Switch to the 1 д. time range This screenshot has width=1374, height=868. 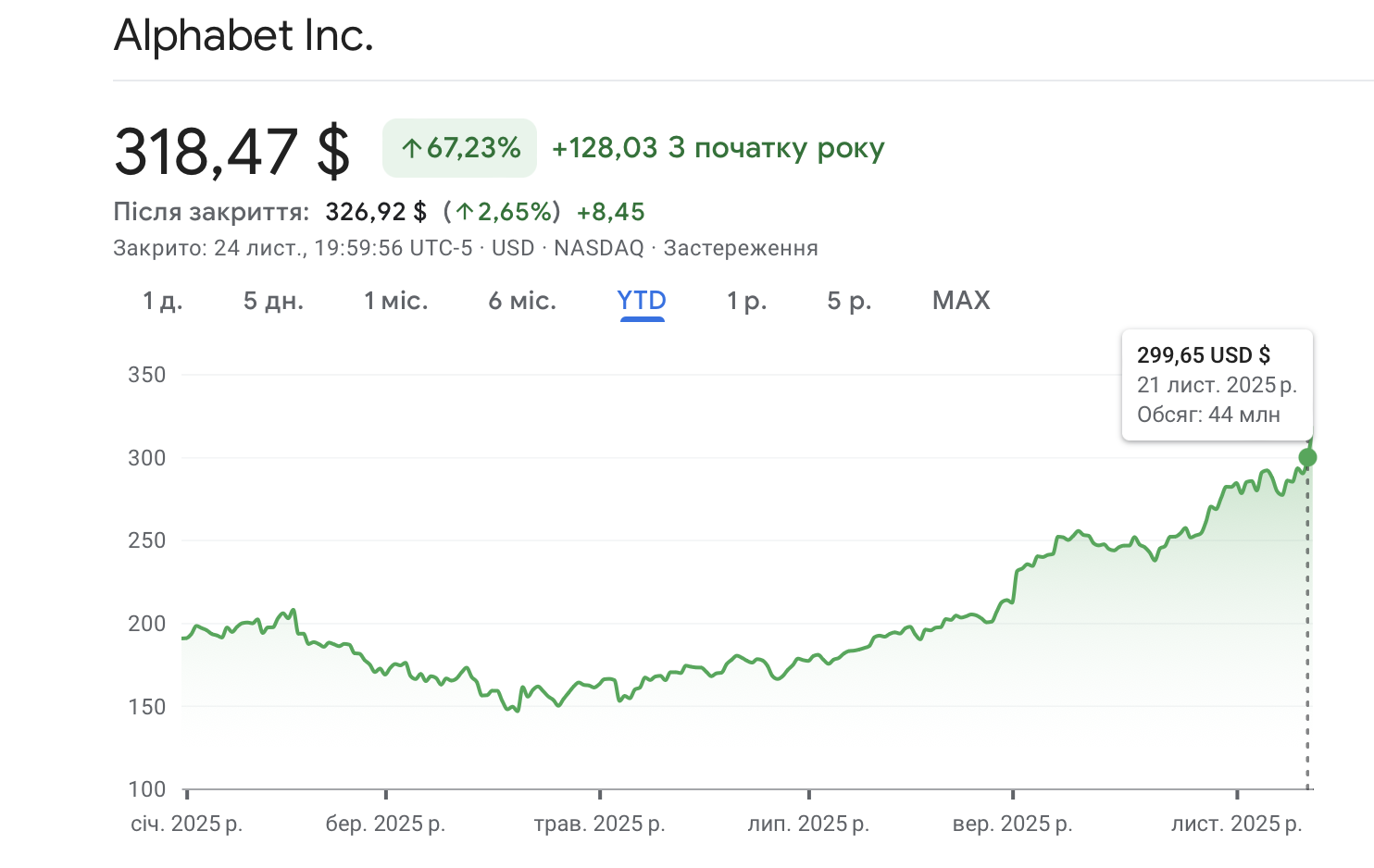(x=162, y=301)
